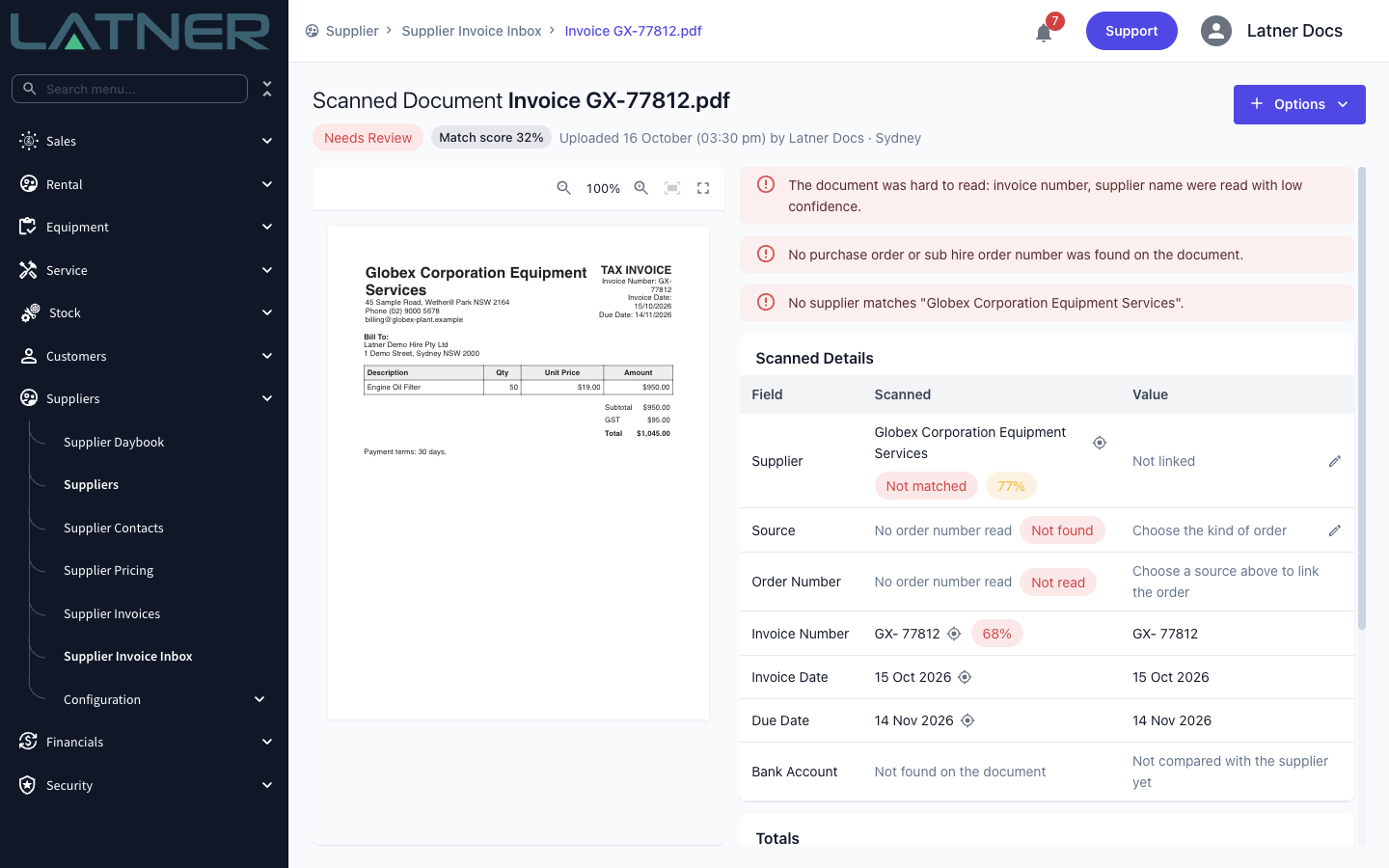Open the Latner Docs account name

[x=1294, y=31]
